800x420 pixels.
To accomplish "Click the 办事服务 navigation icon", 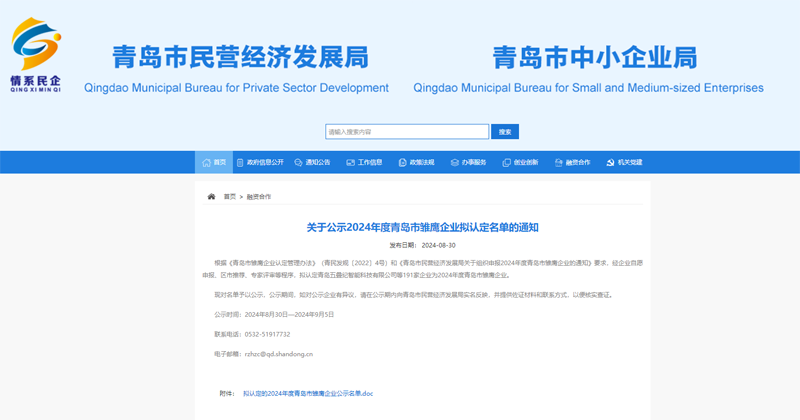I will 454,162.
